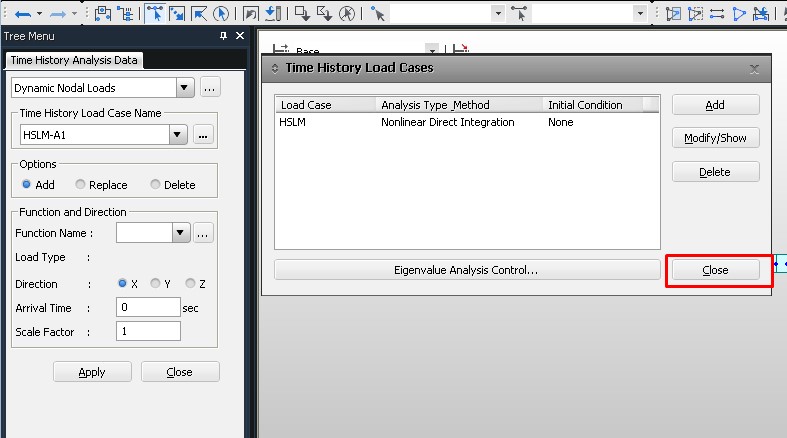Click the ellipsis button next to Dynamic Nodal Loads

(x=210, y=88)
